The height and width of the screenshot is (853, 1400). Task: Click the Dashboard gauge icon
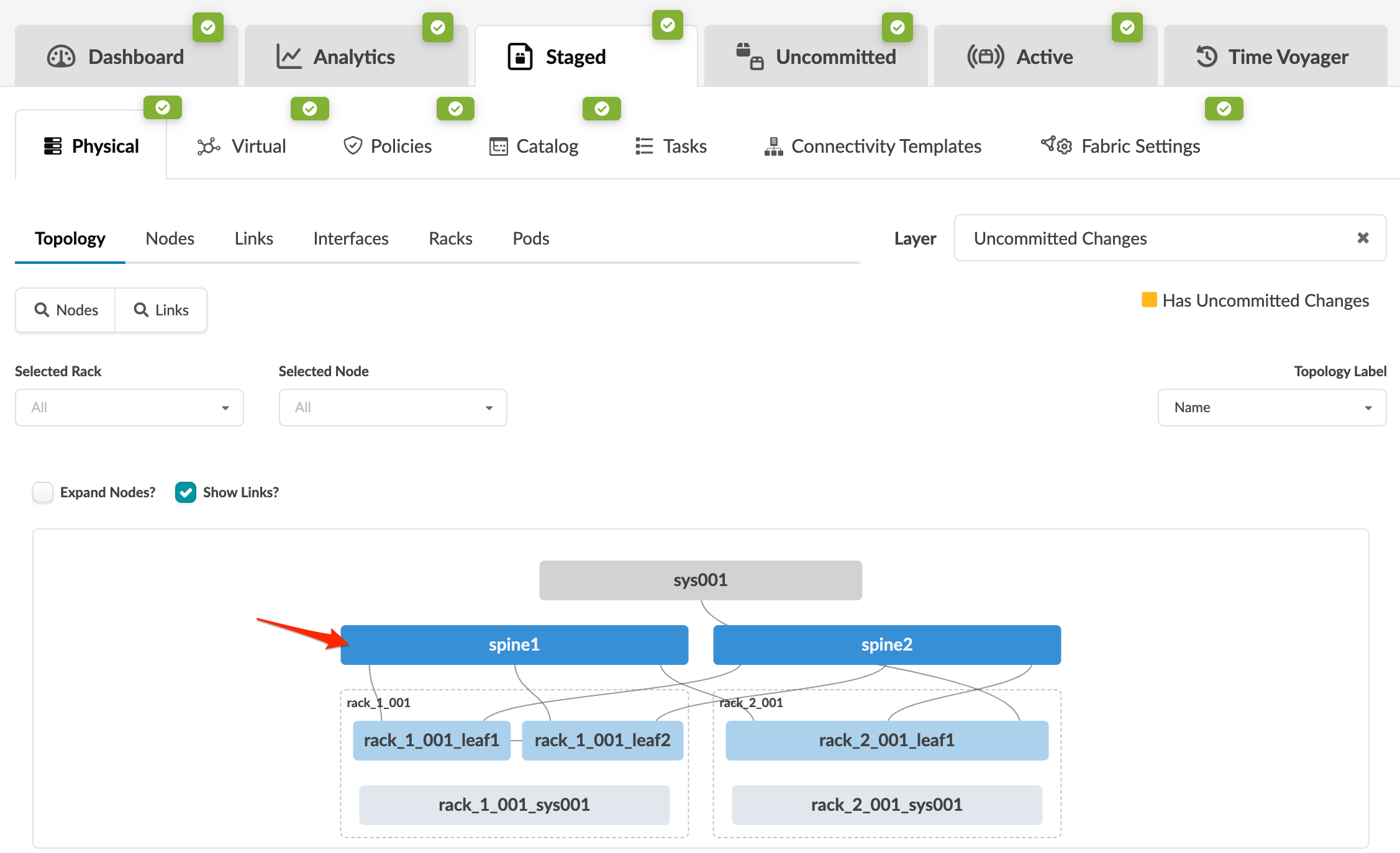(61, 56)
